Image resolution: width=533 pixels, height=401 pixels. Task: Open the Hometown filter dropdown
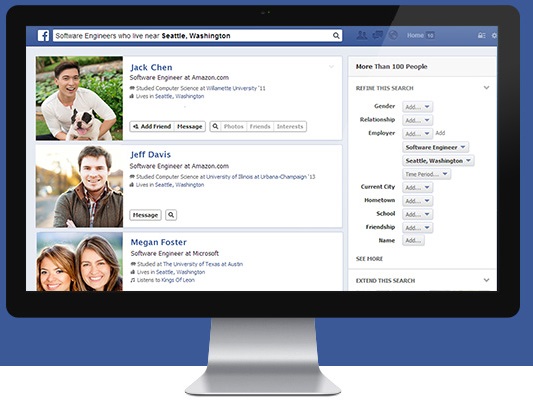pyautogui.click(x=417, y=201)
